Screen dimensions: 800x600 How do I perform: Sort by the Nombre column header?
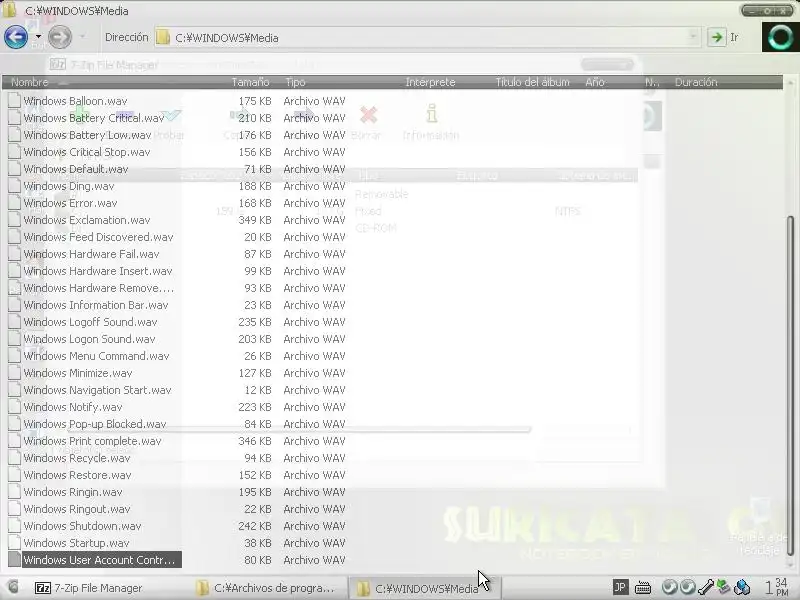(30, 82)
